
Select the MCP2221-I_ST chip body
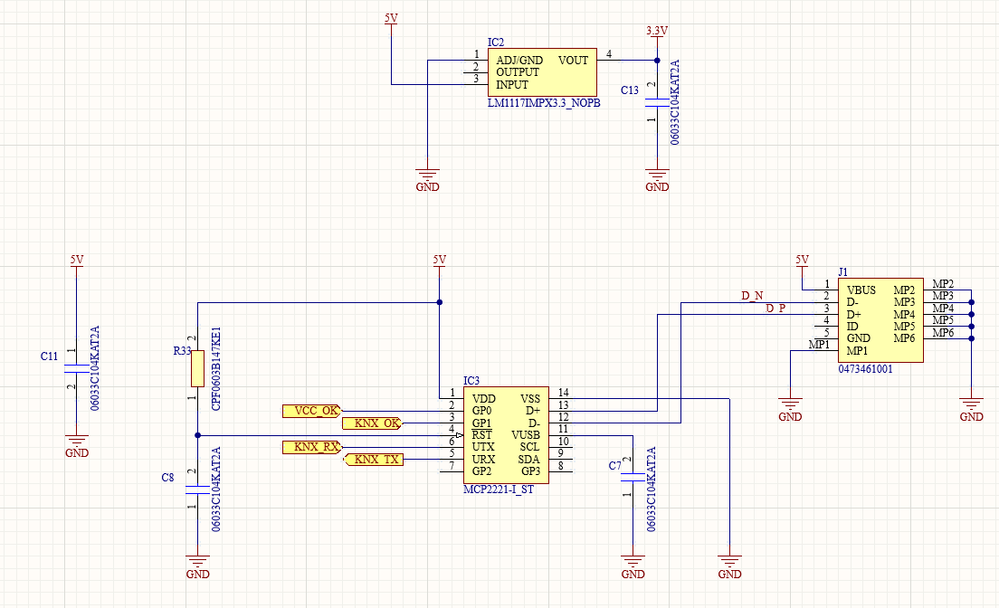[506, 435]
